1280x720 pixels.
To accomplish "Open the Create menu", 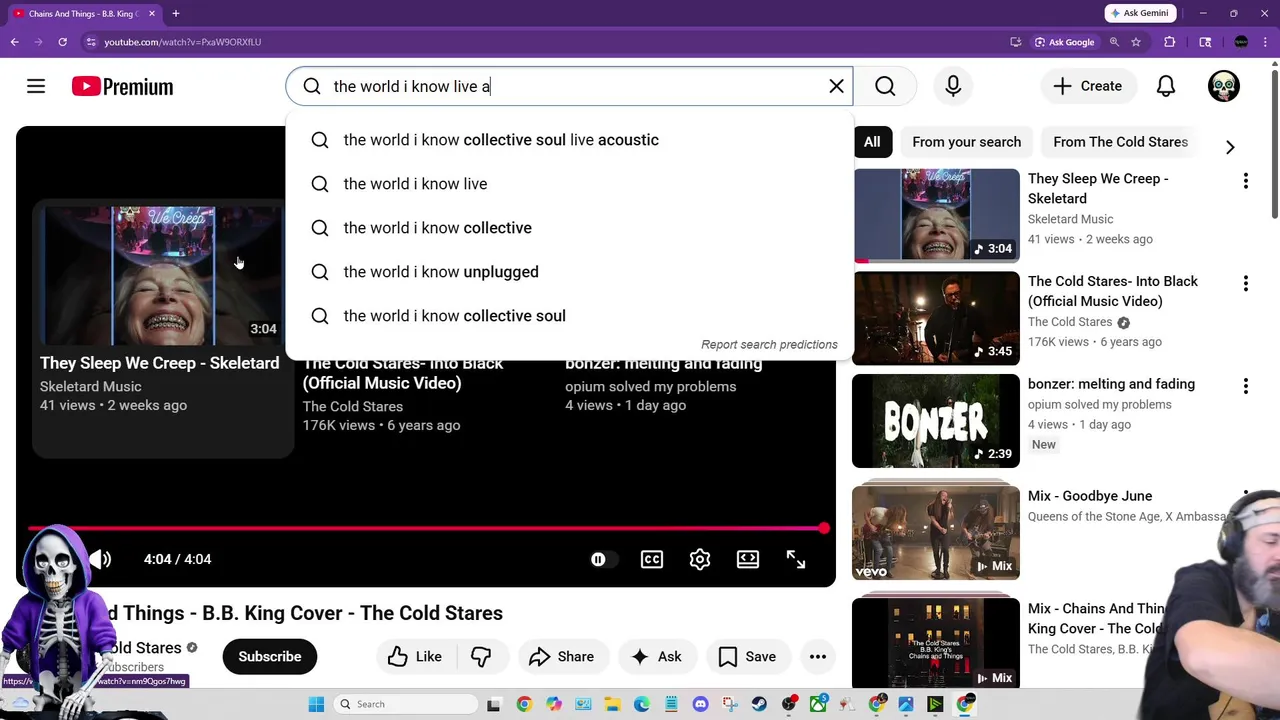I will [1088, 86].
